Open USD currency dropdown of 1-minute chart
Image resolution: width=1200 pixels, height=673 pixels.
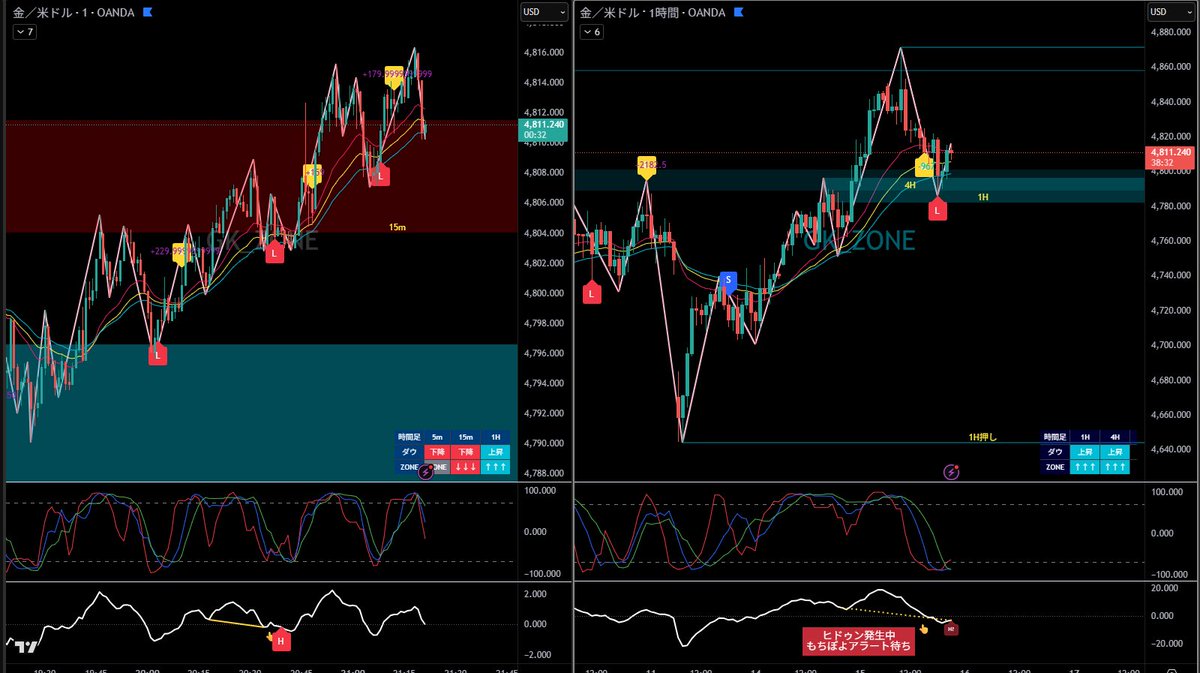[x=544, y=12]
